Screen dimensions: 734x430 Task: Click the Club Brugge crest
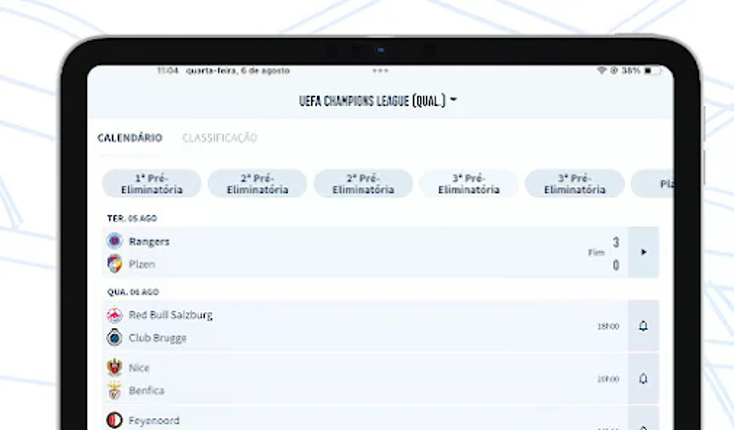(x=115, y=338)
